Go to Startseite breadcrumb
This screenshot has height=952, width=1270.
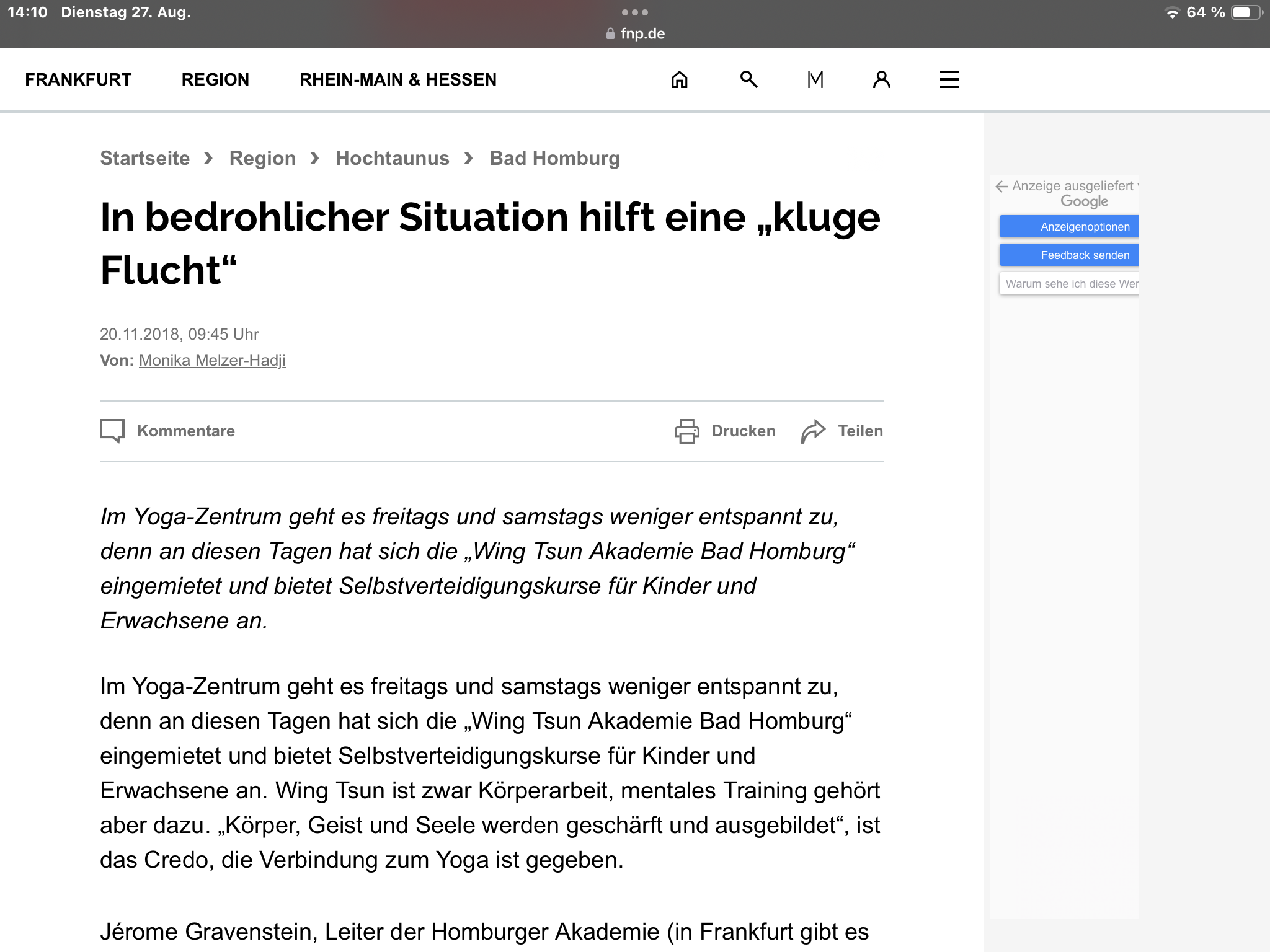(x=144, y=158)
